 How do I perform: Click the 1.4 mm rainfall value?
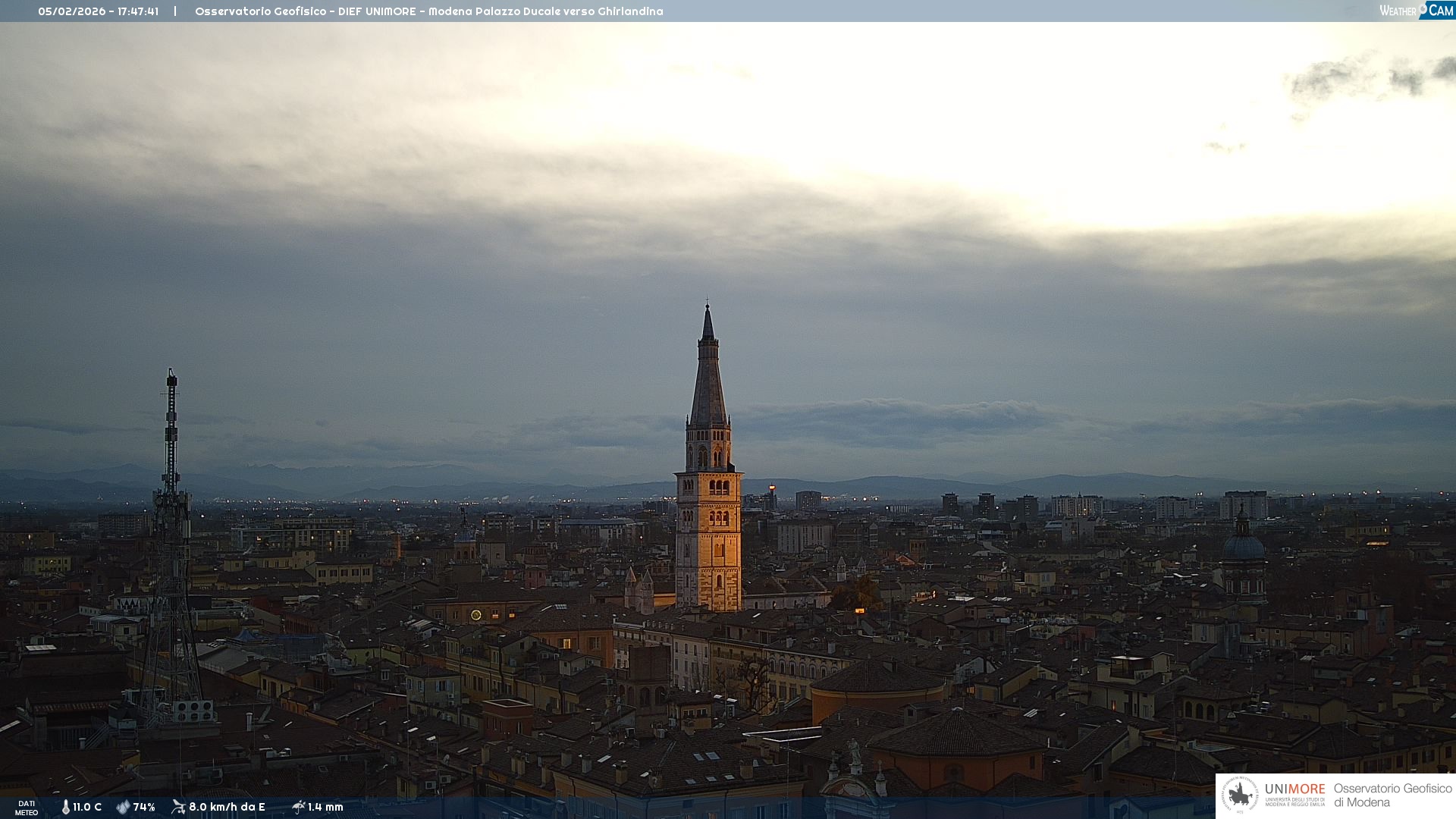tap(325, 807)
